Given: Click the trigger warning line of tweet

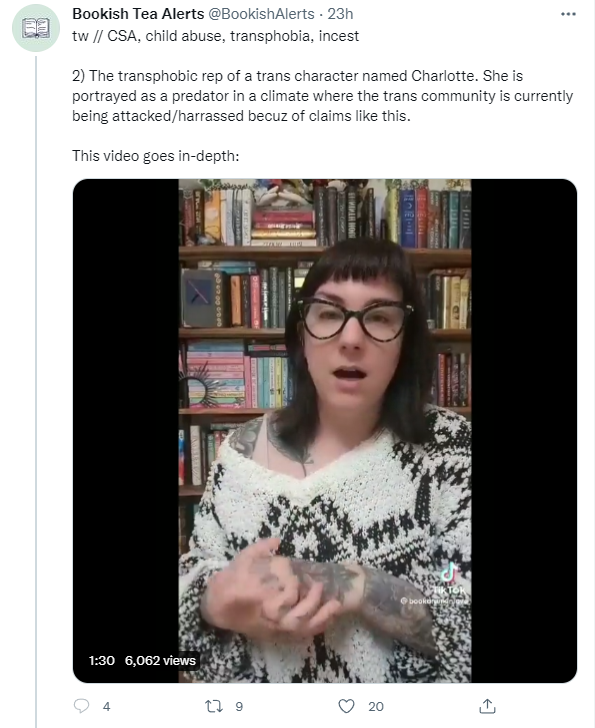Looking at the screenshot, I should click(x=215, y=36).
